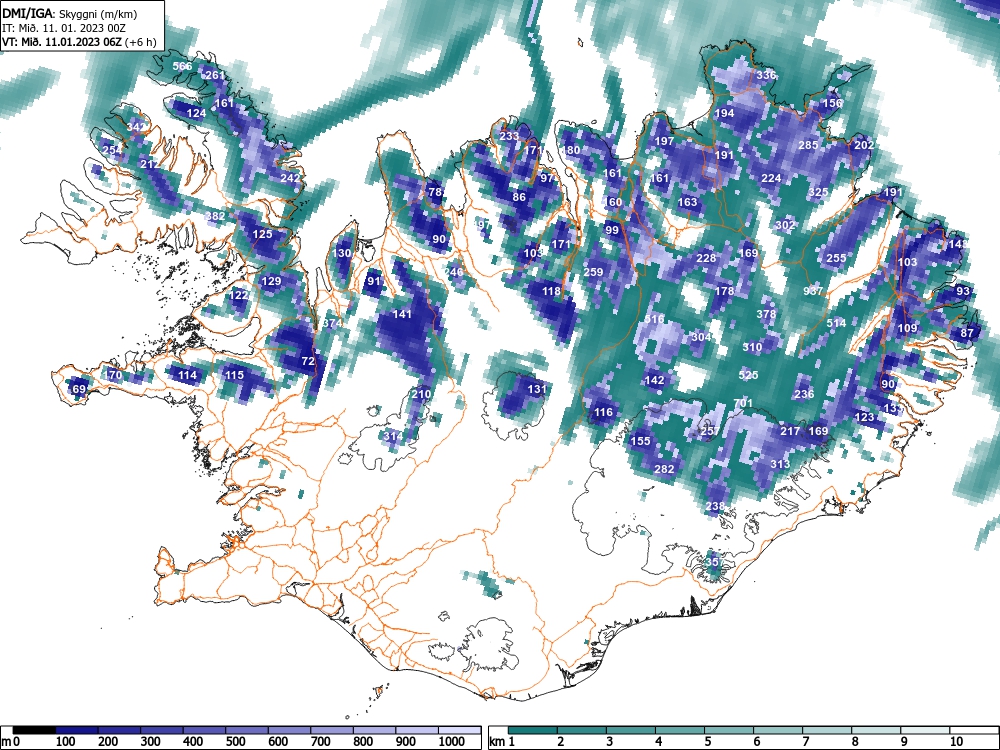Click the 336 value in the northeast
Screen dimensions: 1000x750
(x=767, y=75)
